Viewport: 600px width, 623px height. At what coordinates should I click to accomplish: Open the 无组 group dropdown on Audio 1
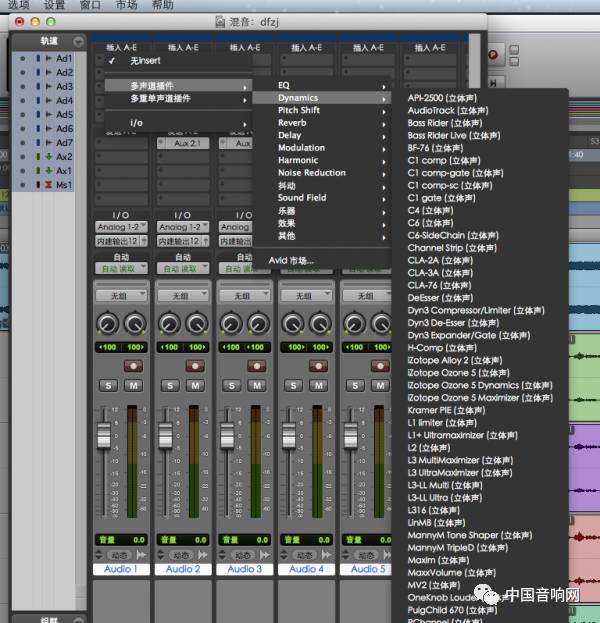[x=121, y=295]
